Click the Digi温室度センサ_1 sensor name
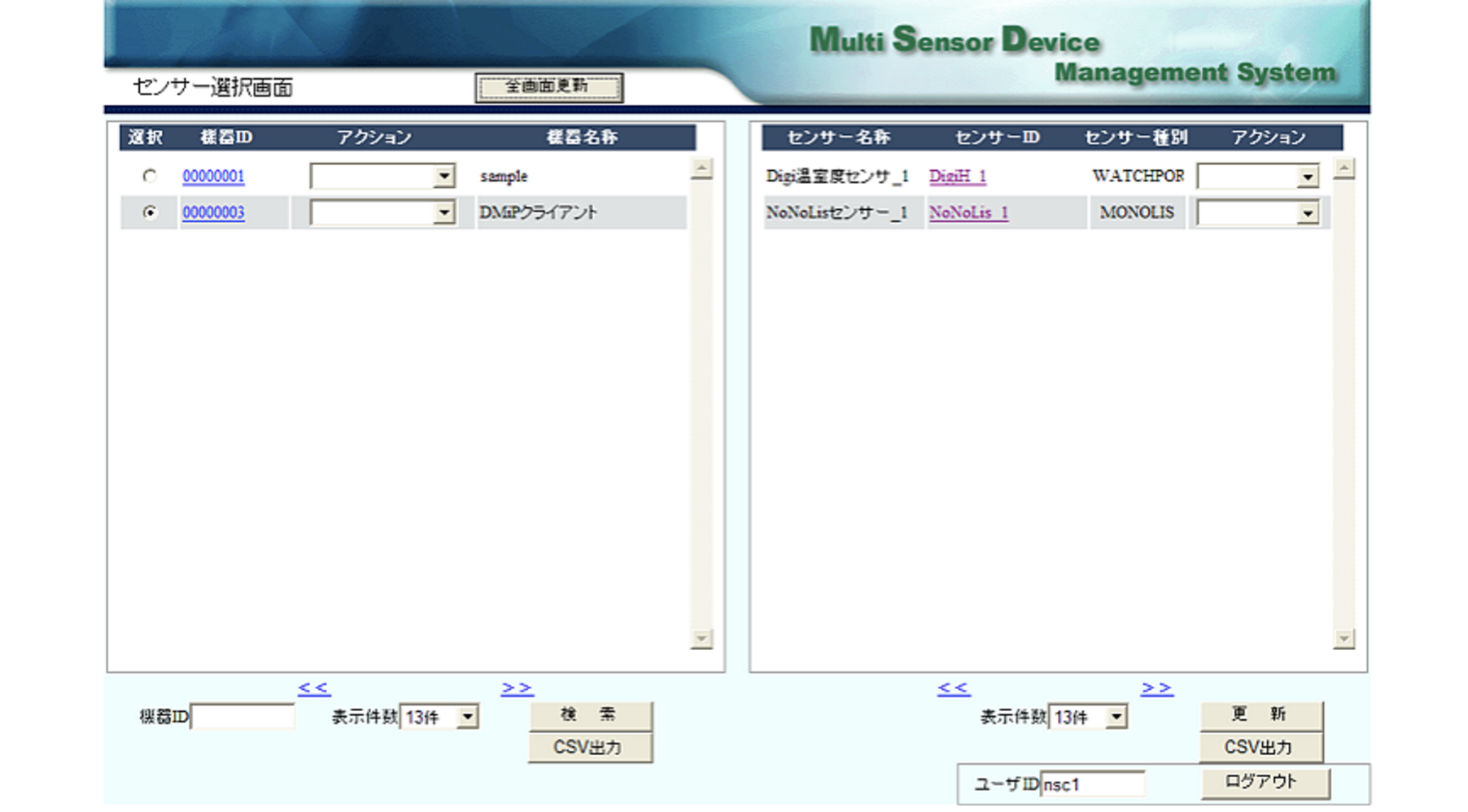 click(x=837, y=176)
